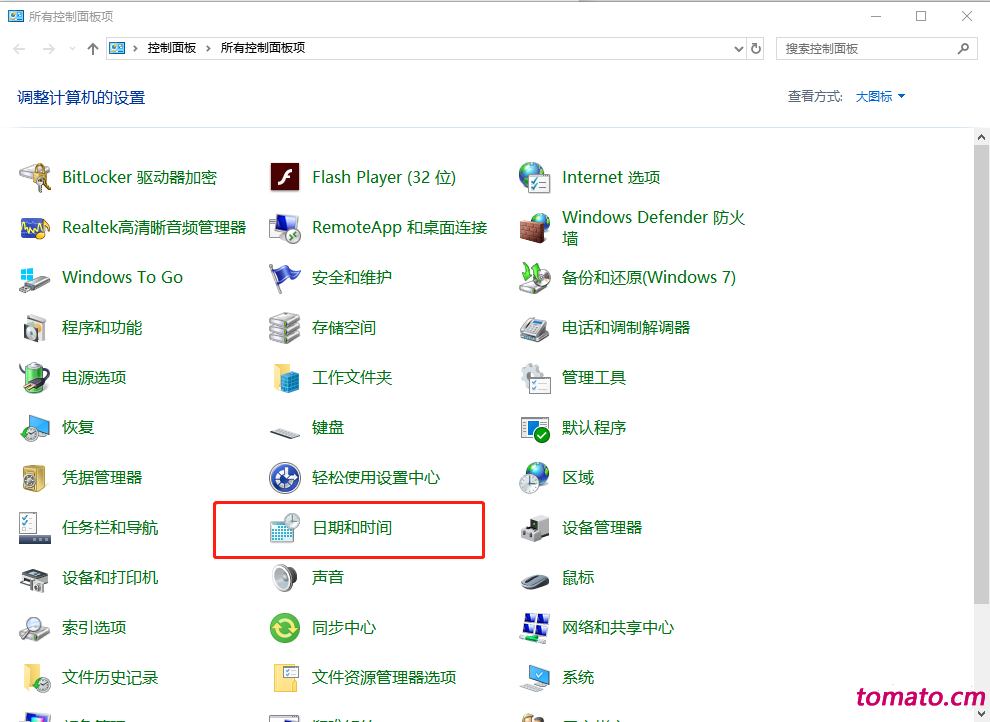Go forward with the forward arrow
Viewport: 990px width, 722px height.
click(x=49, y=49)
